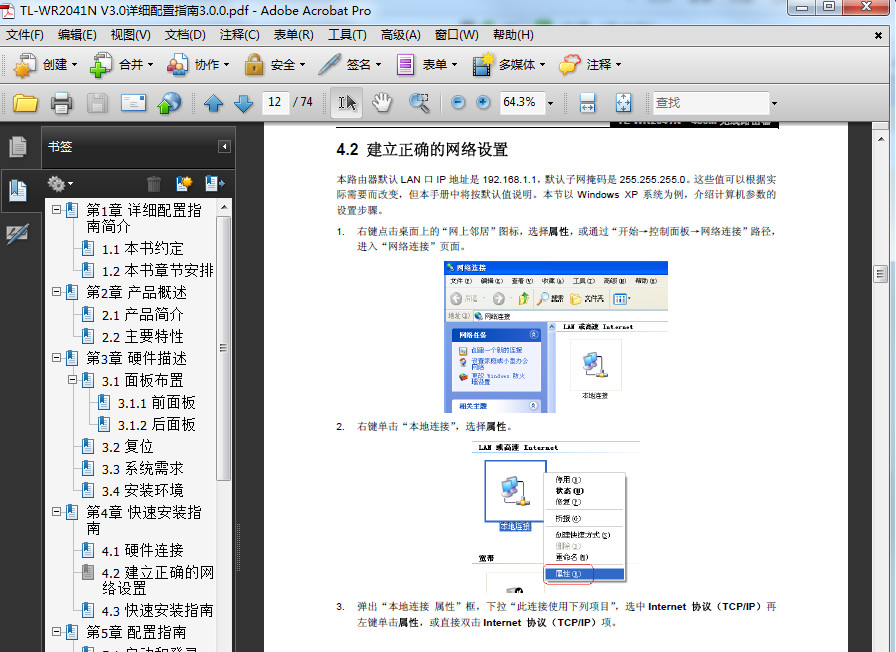Open the 编辑(E) menu
896x652 pixels.
coord(77,35)
